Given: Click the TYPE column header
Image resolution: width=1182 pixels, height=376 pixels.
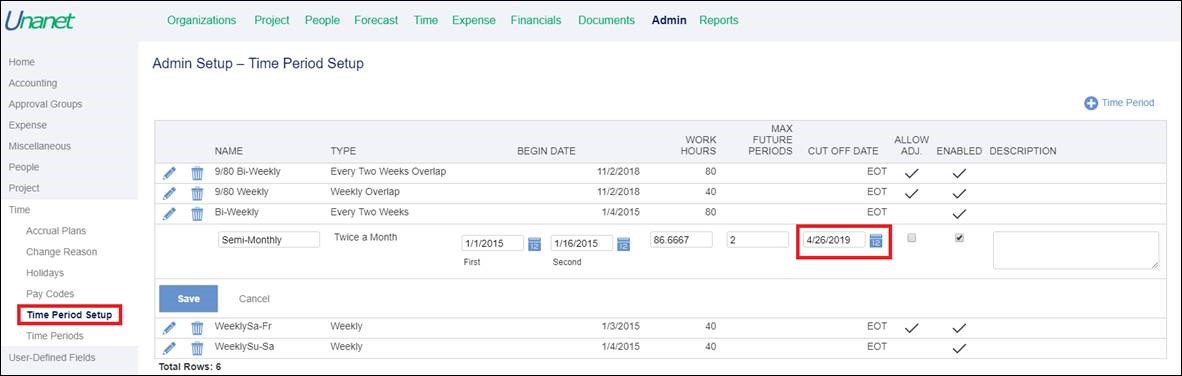Looking at the screenshot, I should [343, 151].
